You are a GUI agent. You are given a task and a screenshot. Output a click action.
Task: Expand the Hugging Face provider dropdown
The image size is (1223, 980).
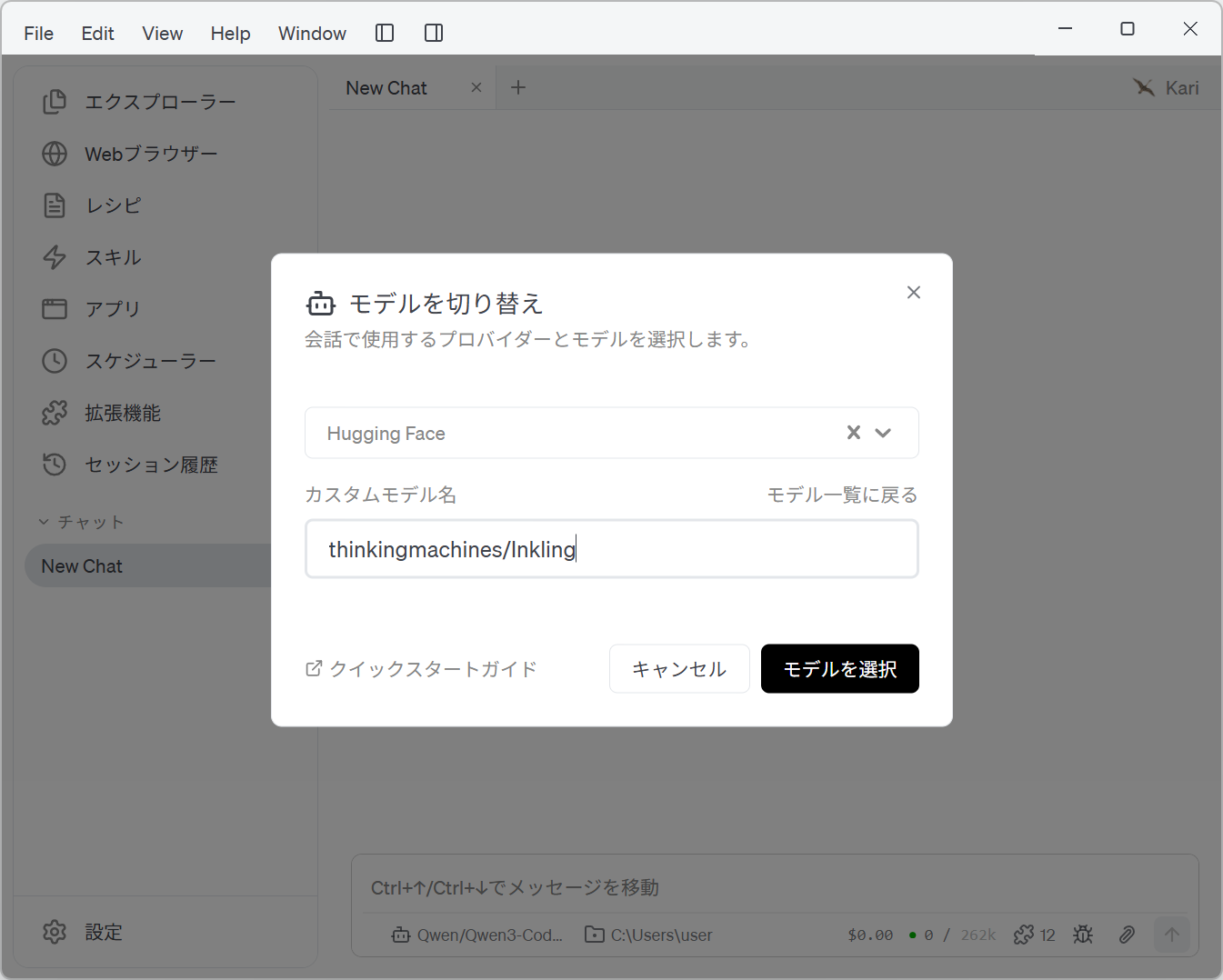[883, 433]
